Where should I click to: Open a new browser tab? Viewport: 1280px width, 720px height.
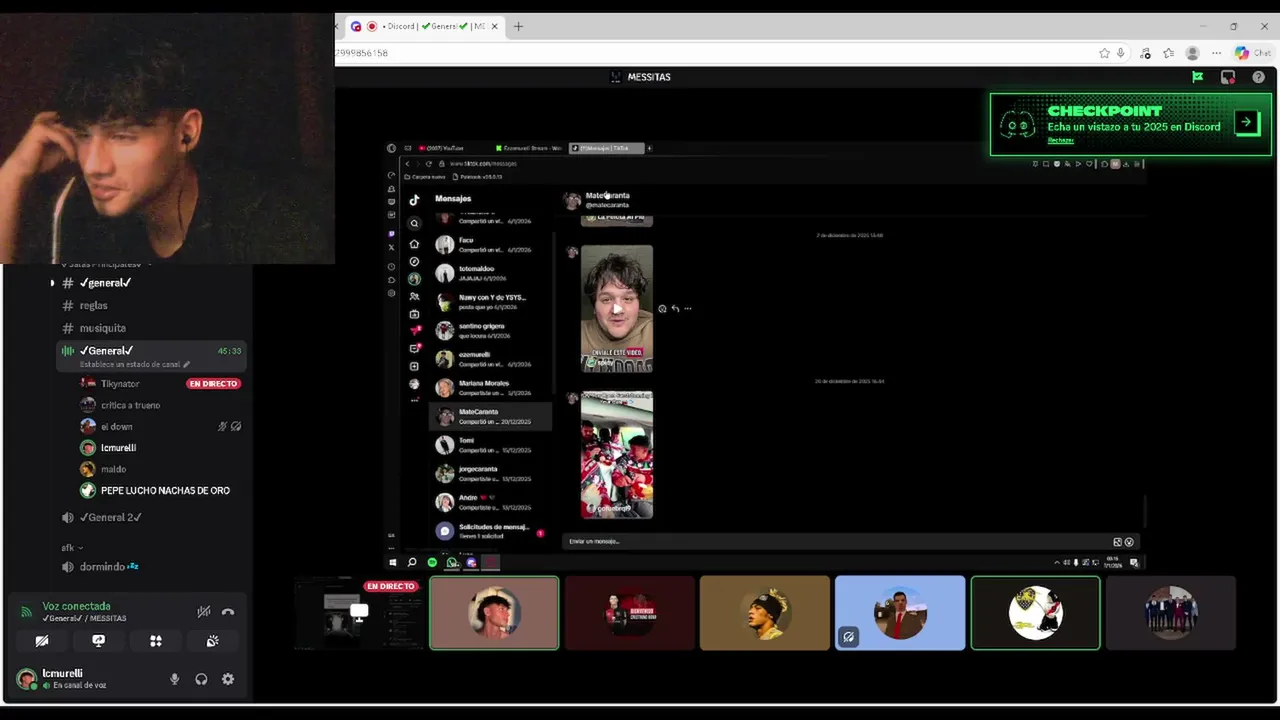[x=518, y=26]
